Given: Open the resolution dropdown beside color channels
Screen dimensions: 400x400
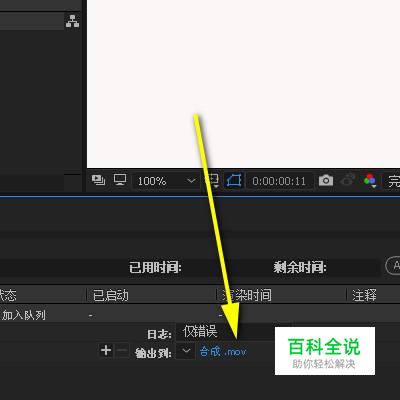Looking at the screenshot, I should click(x=392, y=181).
